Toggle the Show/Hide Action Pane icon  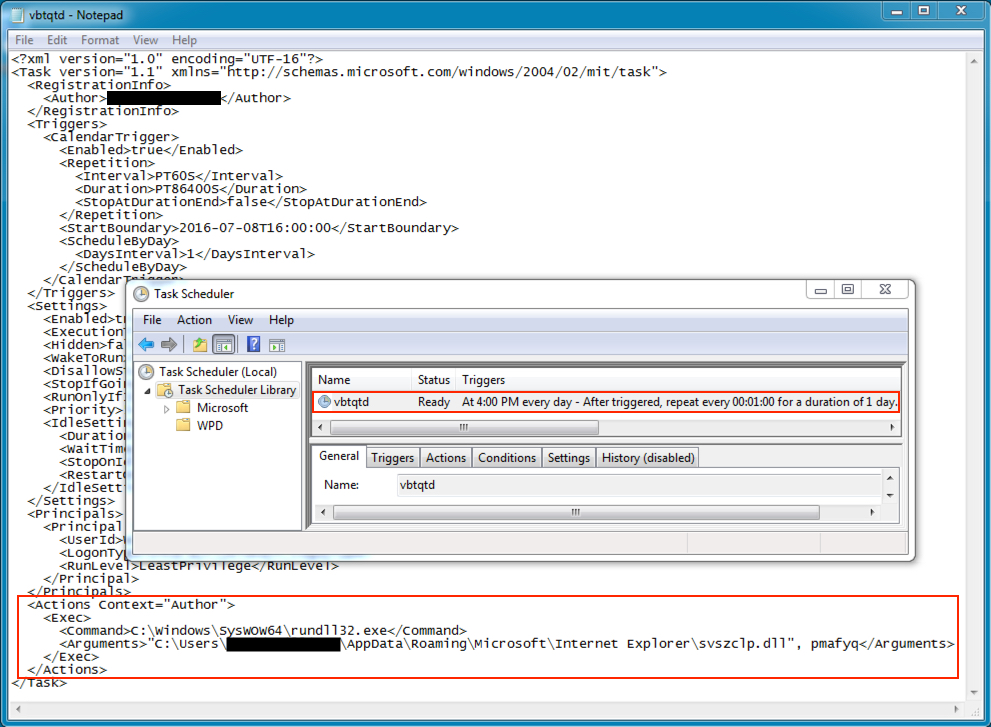[277, 345]
